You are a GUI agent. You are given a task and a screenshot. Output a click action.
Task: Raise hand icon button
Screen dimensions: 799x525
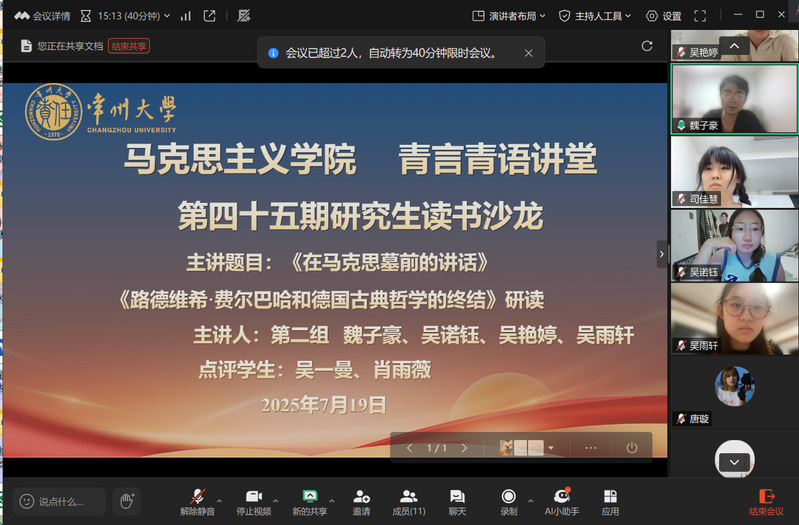tap(127, 502)
